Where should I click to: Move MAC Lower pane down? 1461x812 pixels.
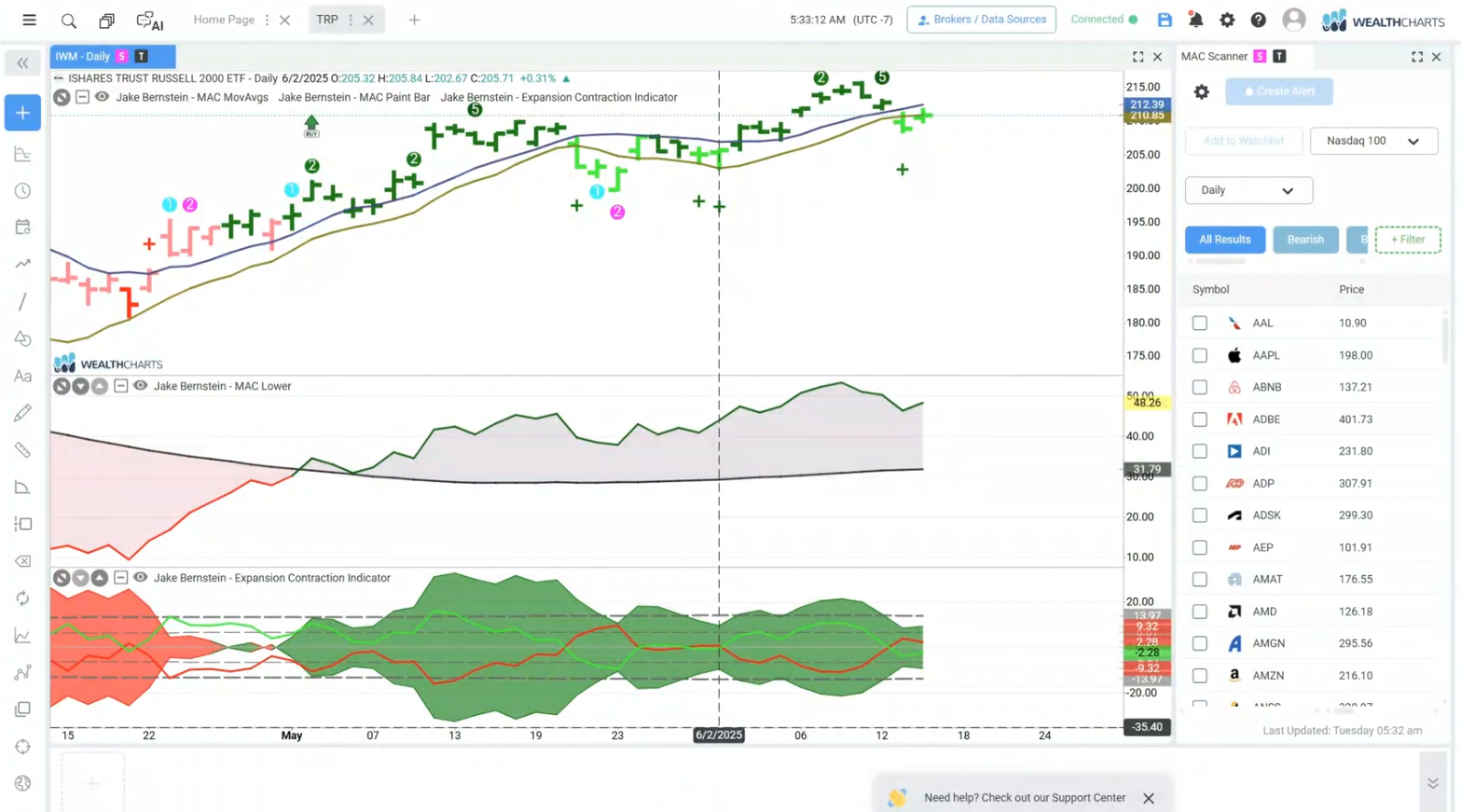[81, 386]
